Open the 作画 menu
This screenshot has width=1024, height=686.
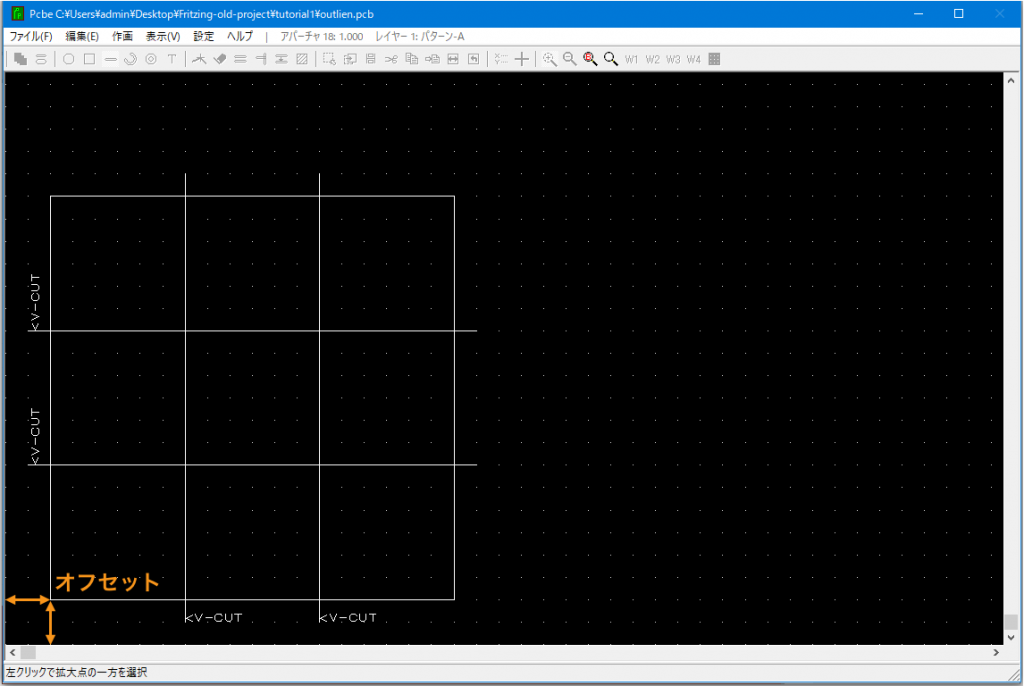coord(122,37)
